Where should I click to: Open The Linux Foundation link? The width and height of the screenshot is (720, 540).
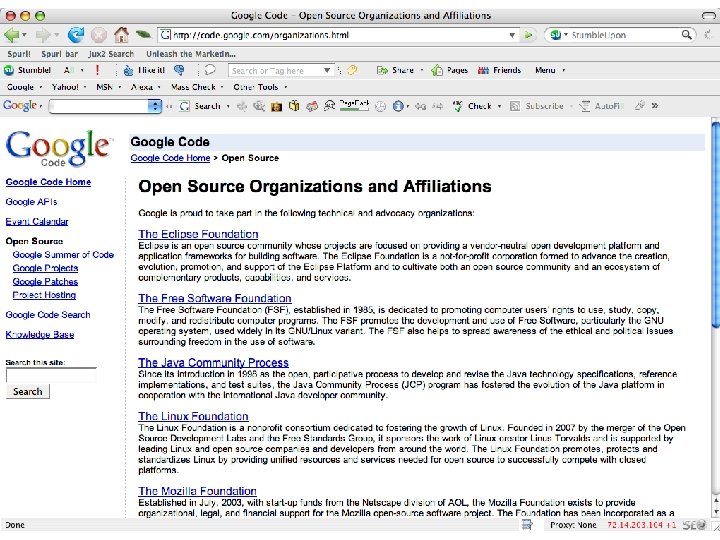click(x=193, y=416)
